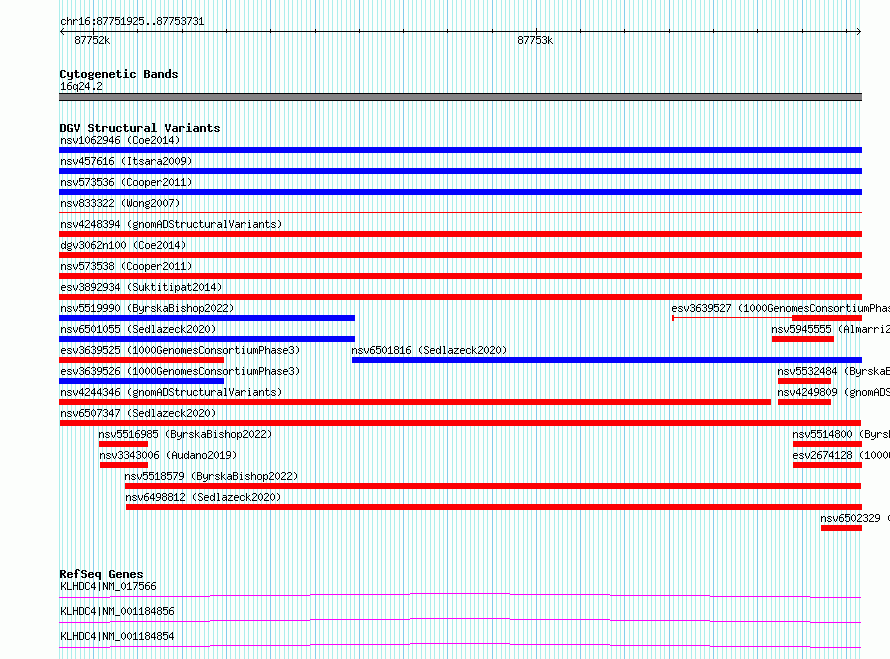Select nsv5518579 (ByrskaBishop2022) label
The height and width of the screenshot is (659, 890).
pos(211,476)
